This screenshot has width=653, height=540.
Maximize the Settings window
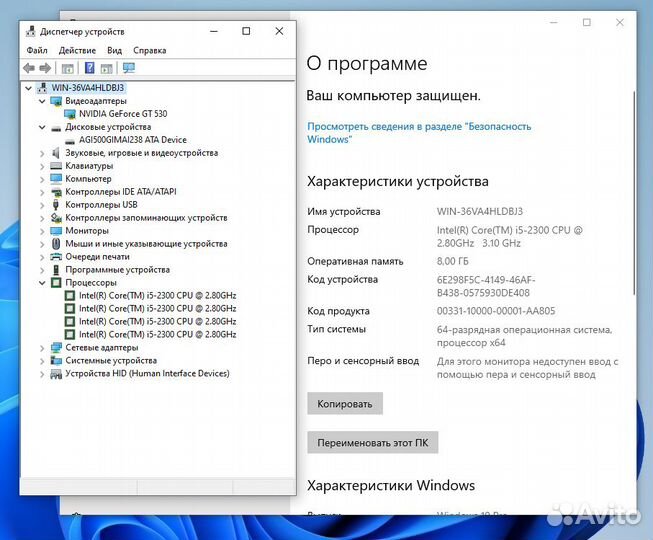pos(586,22)
